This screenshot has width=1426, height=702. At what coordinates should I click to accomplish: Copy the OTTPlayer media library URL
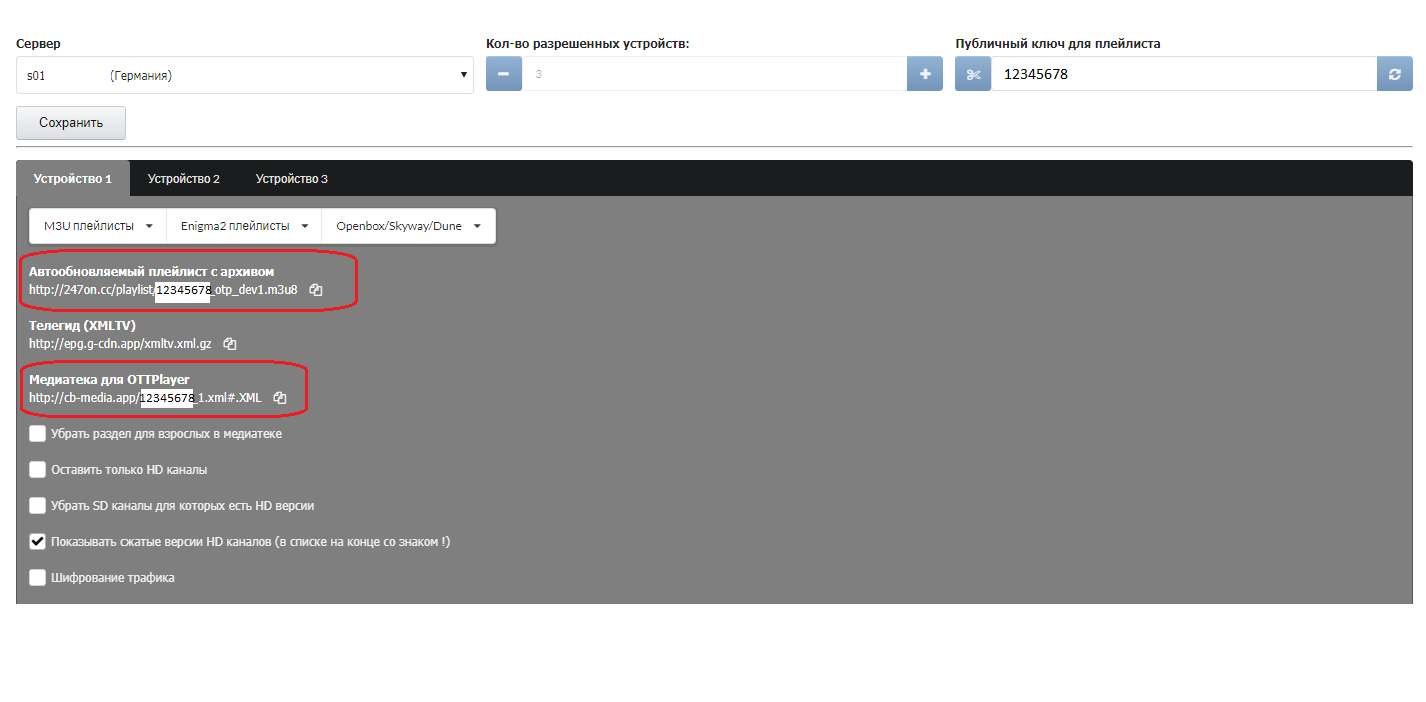point(280,398)
